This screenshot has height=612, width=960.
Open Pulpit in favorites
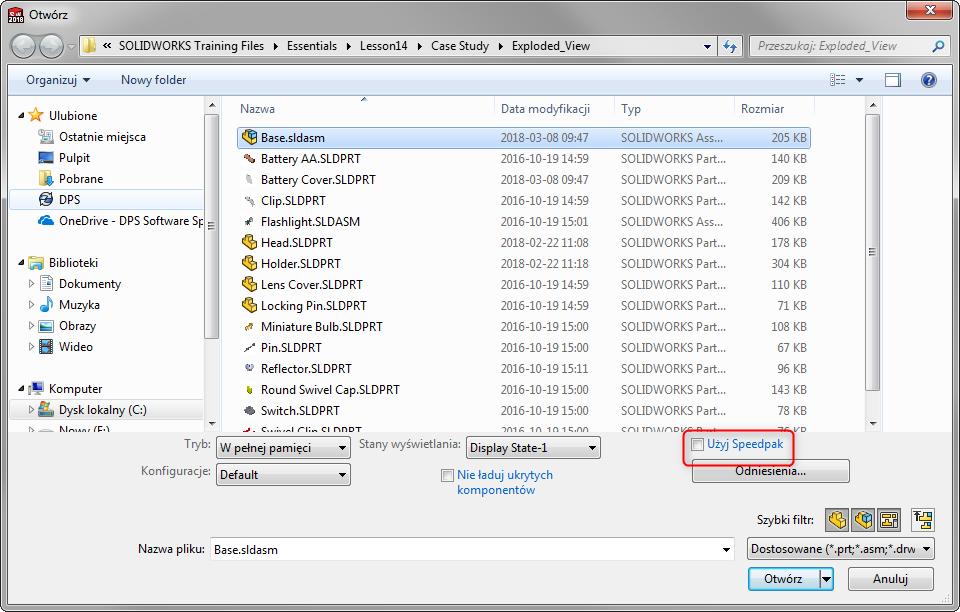[74, 157]
